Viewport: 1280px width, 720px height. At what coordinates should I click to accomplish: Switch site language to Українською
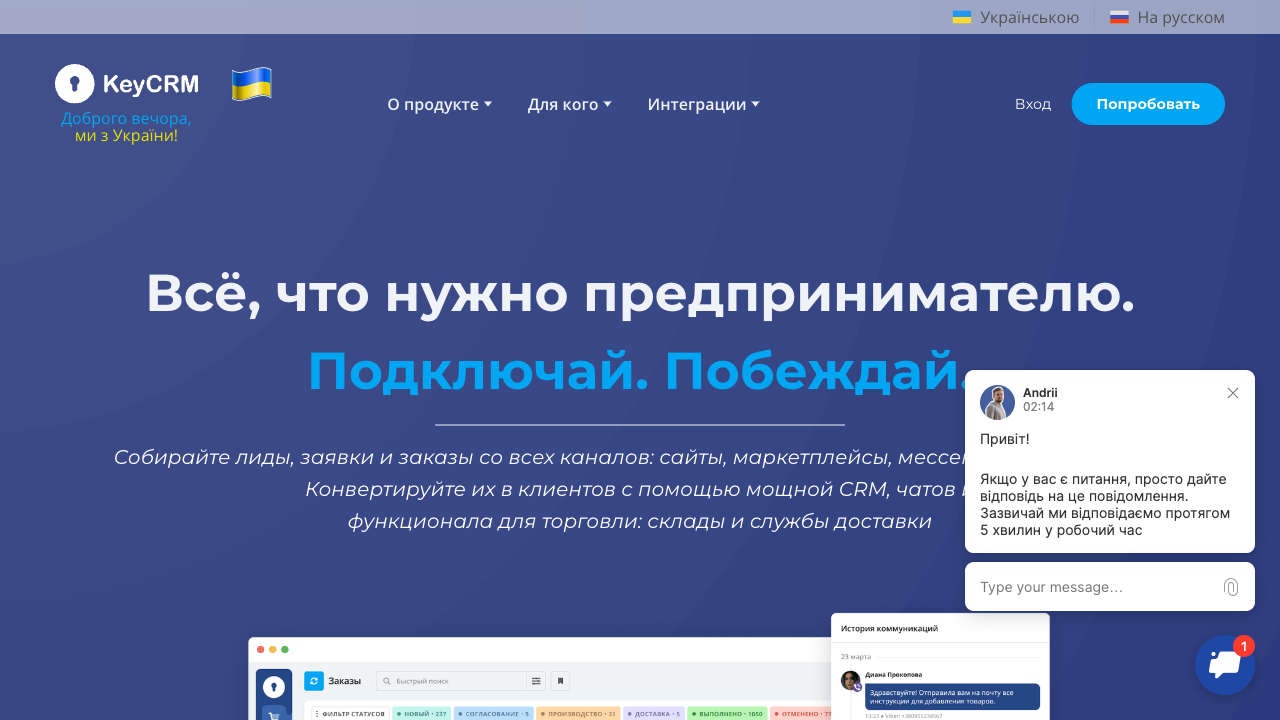pos(1016,17)
